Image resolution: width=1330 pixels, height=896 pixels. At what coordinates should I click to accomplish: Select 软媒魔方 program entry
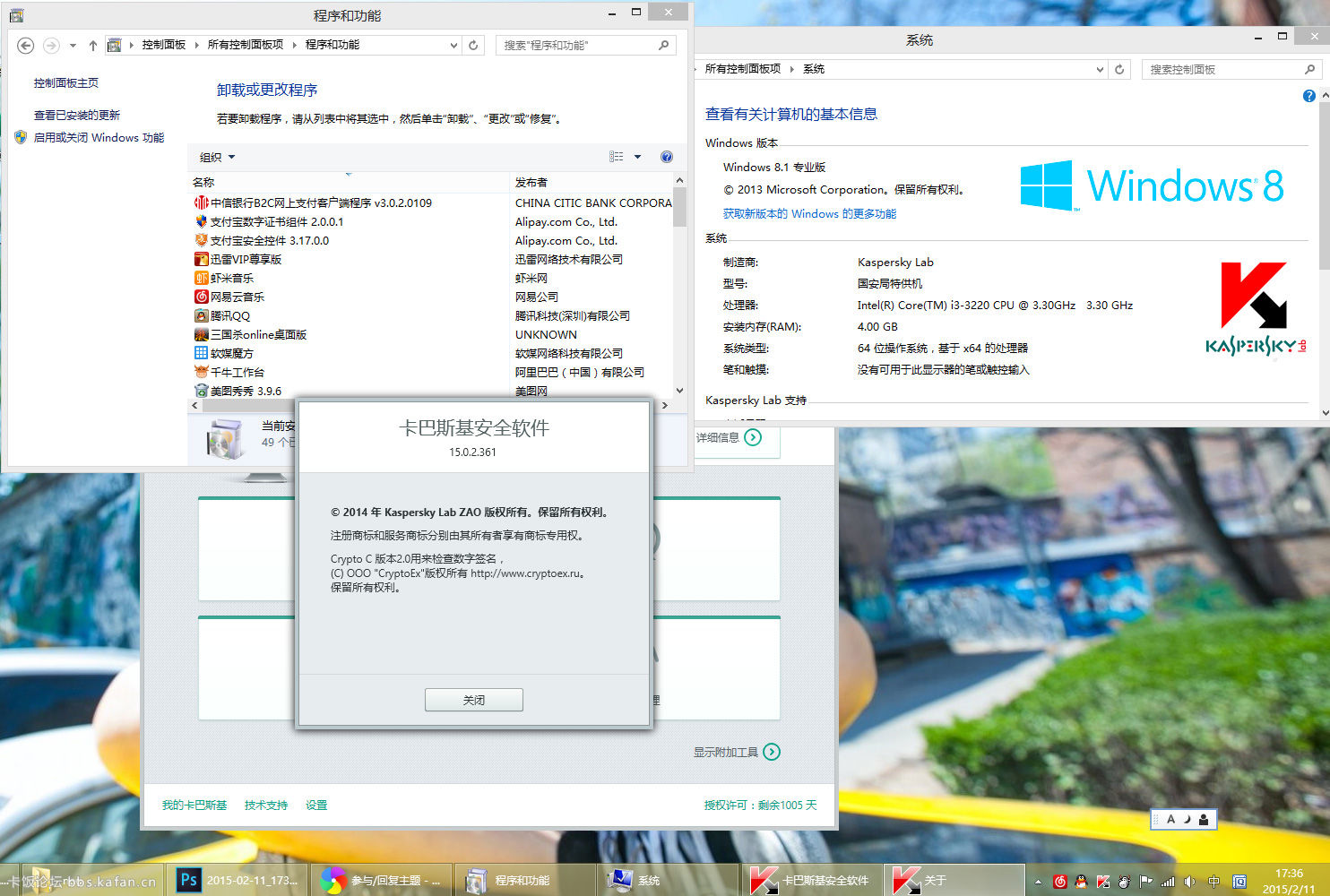(x=430, y=354)
